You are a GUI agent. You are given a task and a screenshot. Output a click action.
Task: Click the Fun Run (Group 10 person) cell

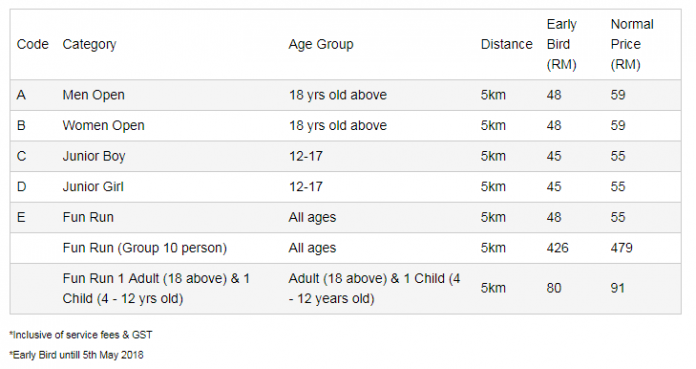[145, 248]
